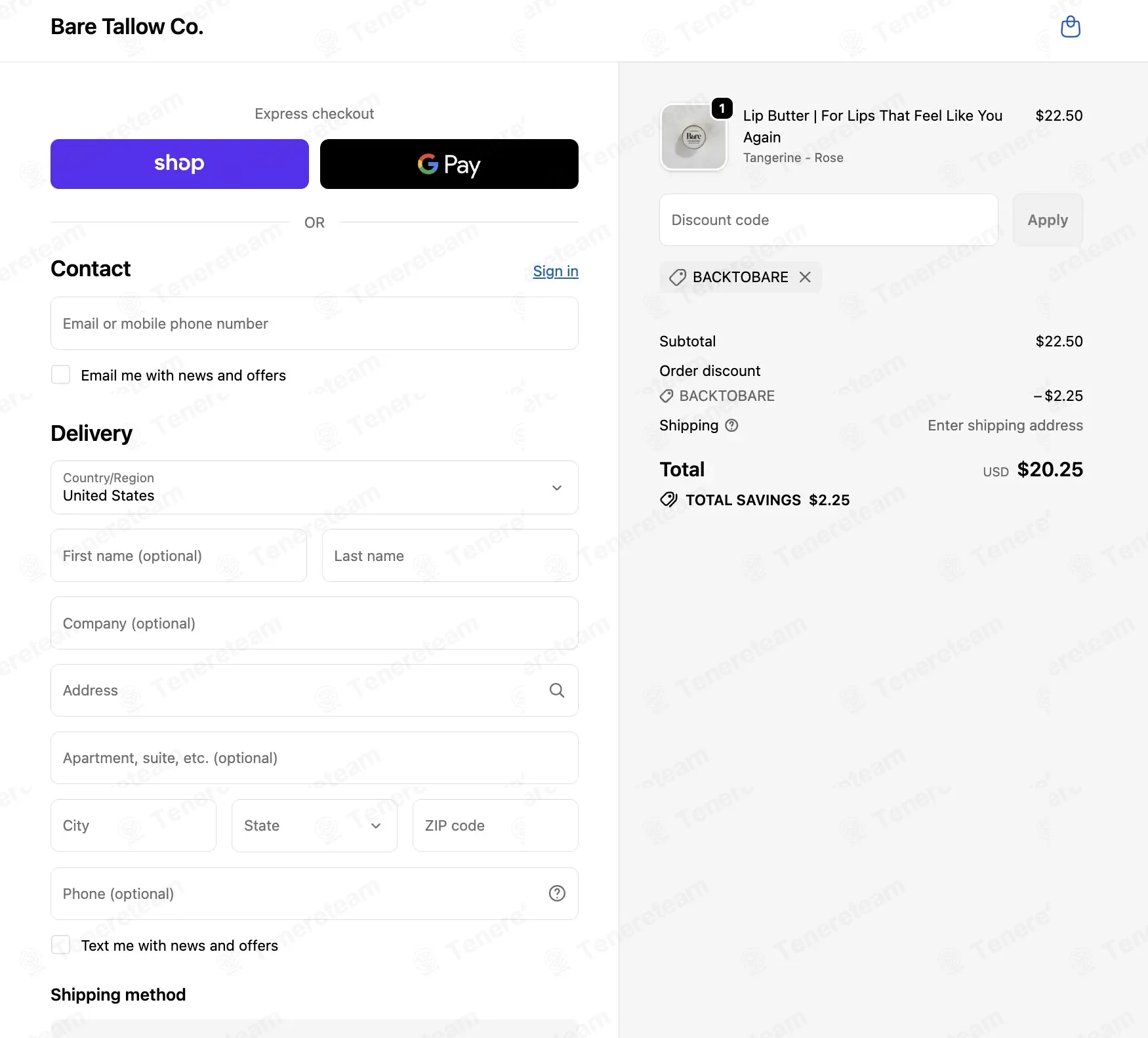Focus the Discount code field
This screenshot has height=1038, width=1148.
[829, 220]
